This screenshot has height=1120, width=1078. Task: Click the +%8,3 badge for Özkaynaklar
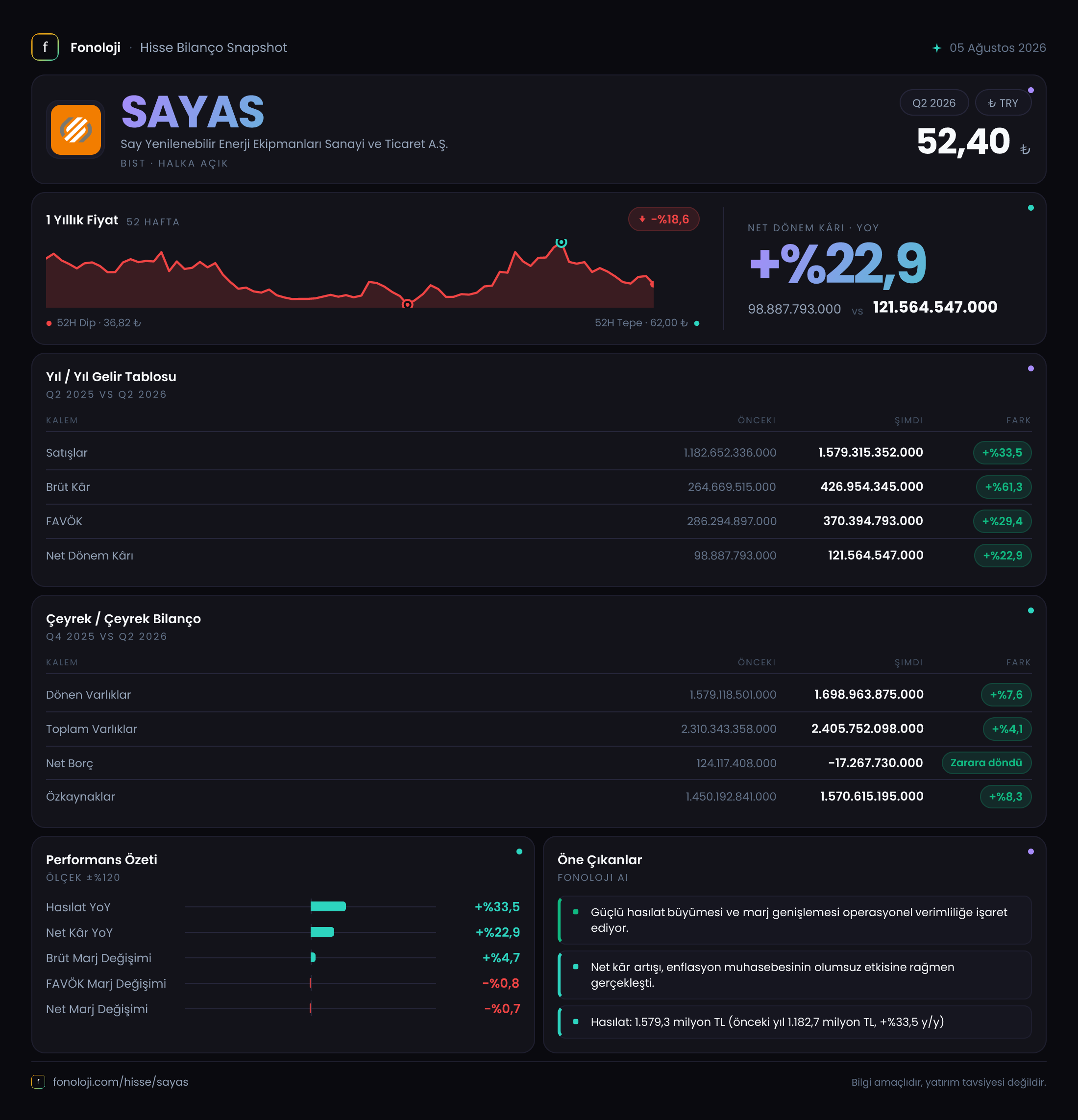point(1005,797)
